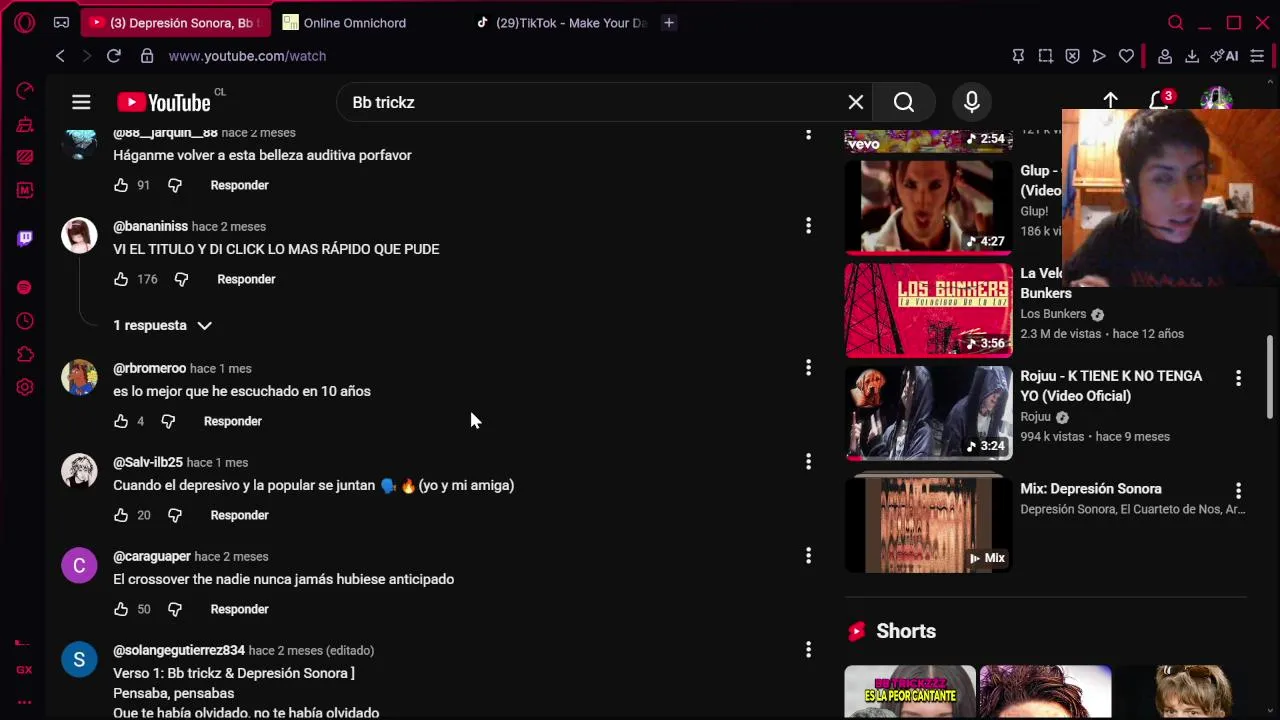The height and width of the screenshot is (720, 1280).
Task: Switch to the TikTok tab
Action: tap(562, 22)
